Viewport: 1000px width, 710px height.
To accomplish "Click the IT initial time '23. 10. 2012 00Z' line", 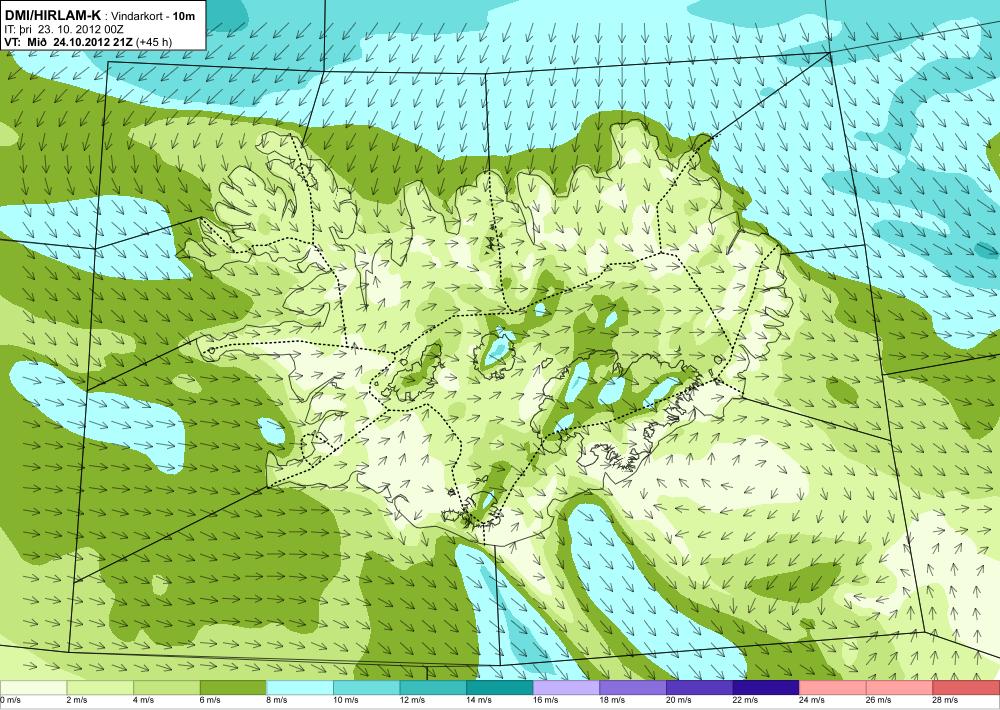I will click(x=64, y=29).
